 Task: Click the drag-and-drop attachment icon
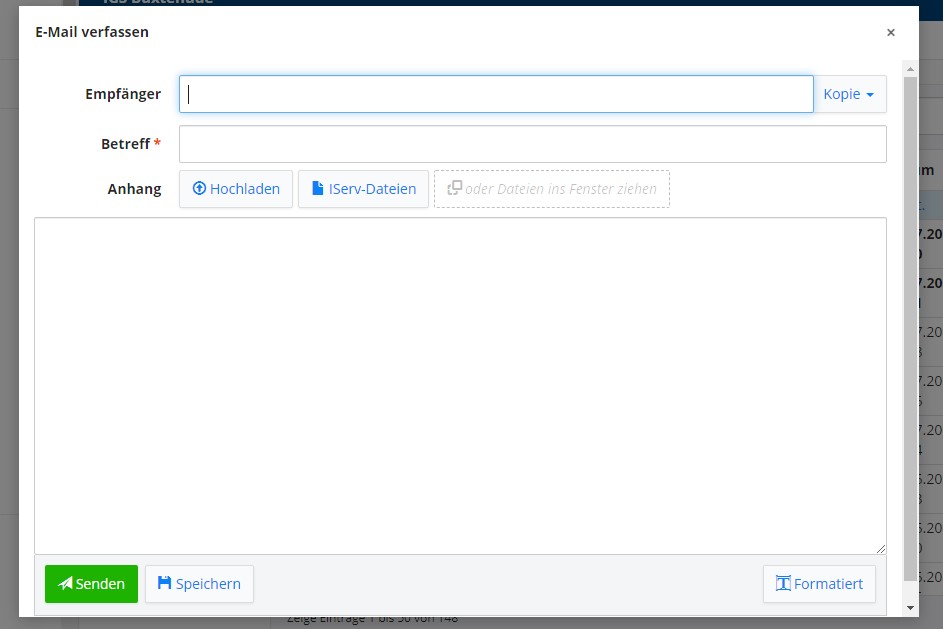[455, 189]
